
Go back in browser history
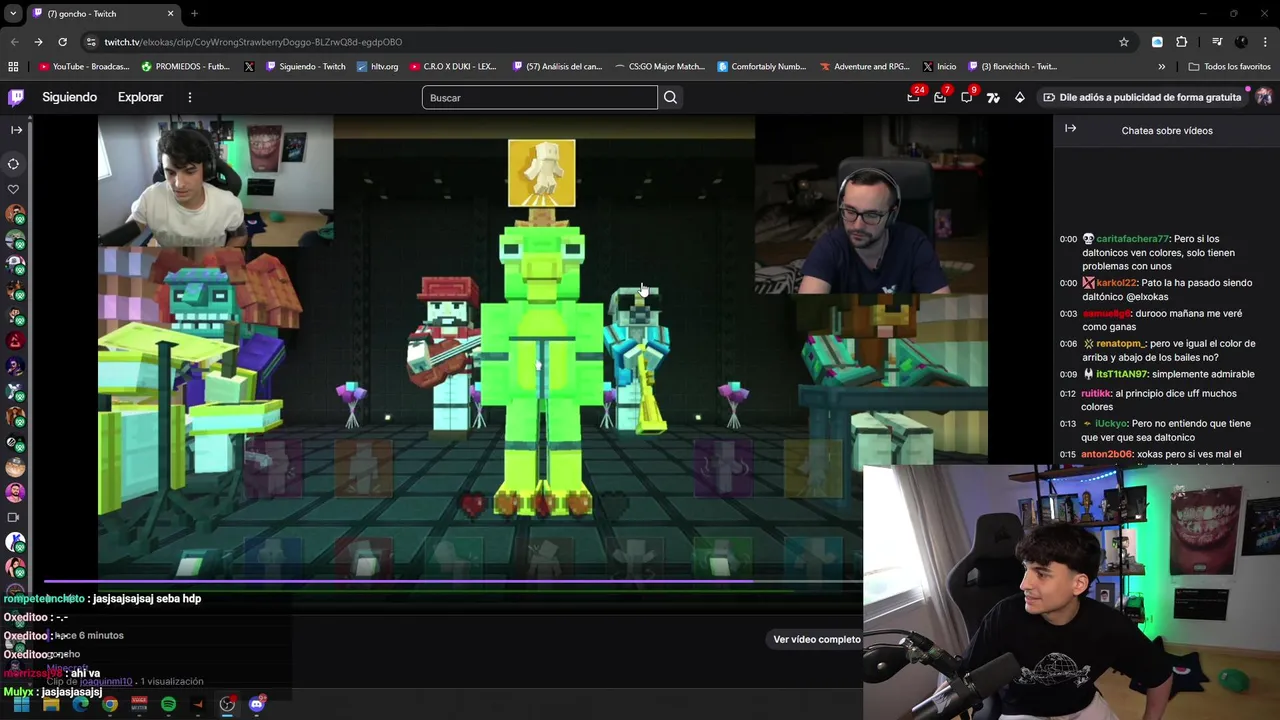[x=14, y=42]
